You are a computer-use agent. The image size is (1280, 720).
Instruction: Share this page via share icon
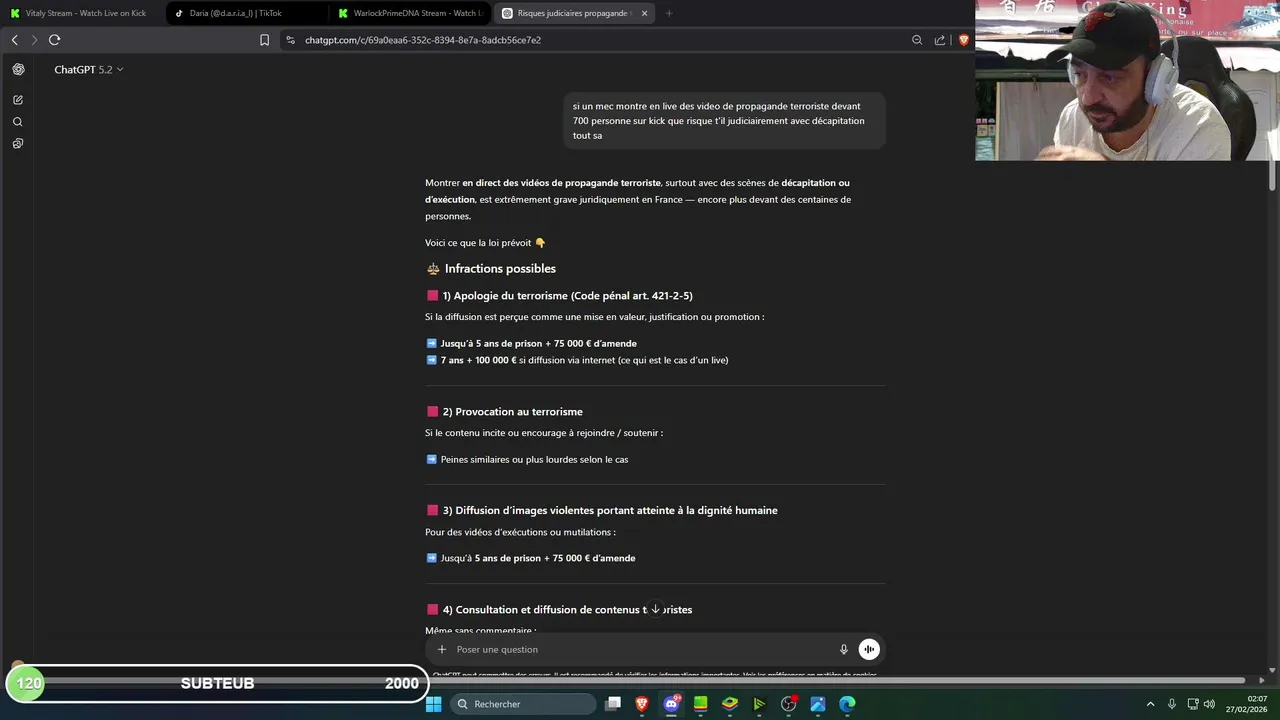pos(940,40)
